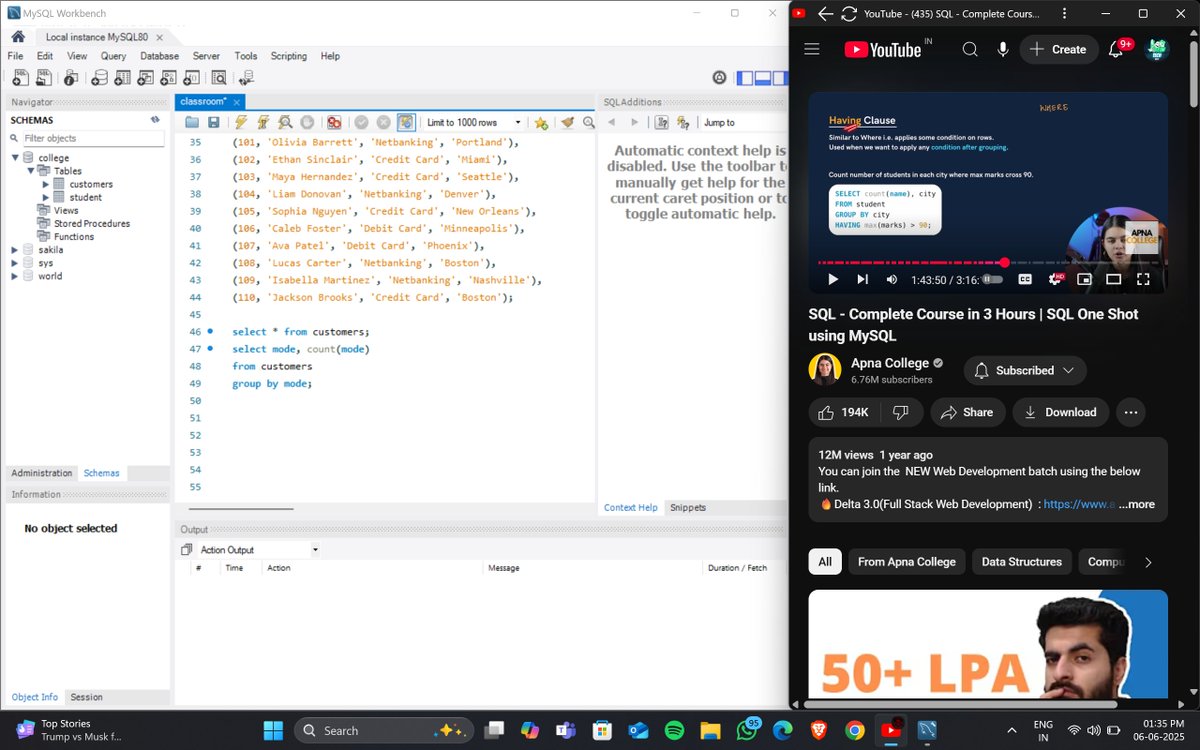Click the search table data icon

(x=218, y=78)
